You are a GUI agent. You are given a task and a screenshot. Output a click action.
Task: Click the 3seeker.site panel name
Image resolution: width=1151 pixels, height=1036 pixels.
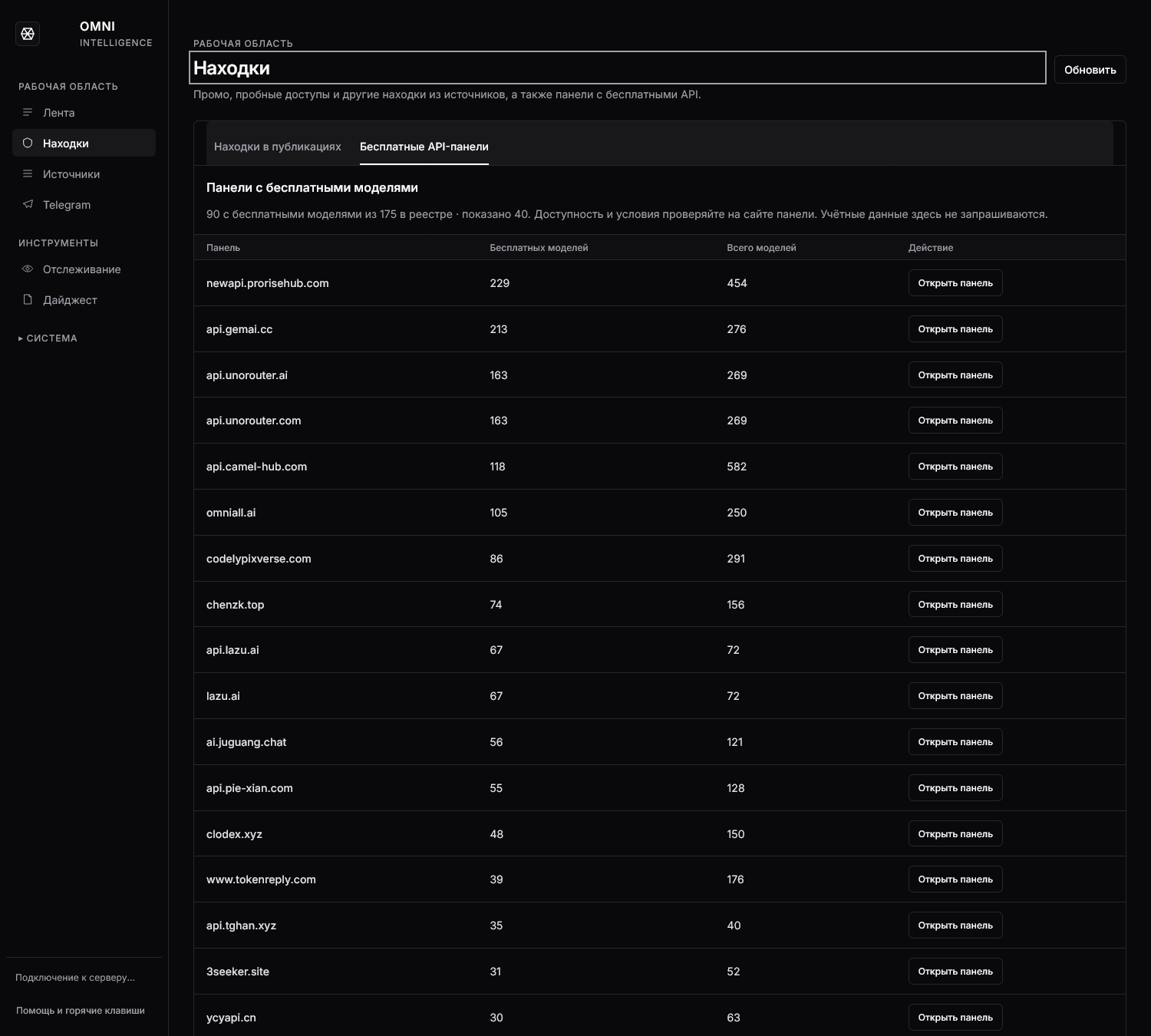[x=238, y=972]
